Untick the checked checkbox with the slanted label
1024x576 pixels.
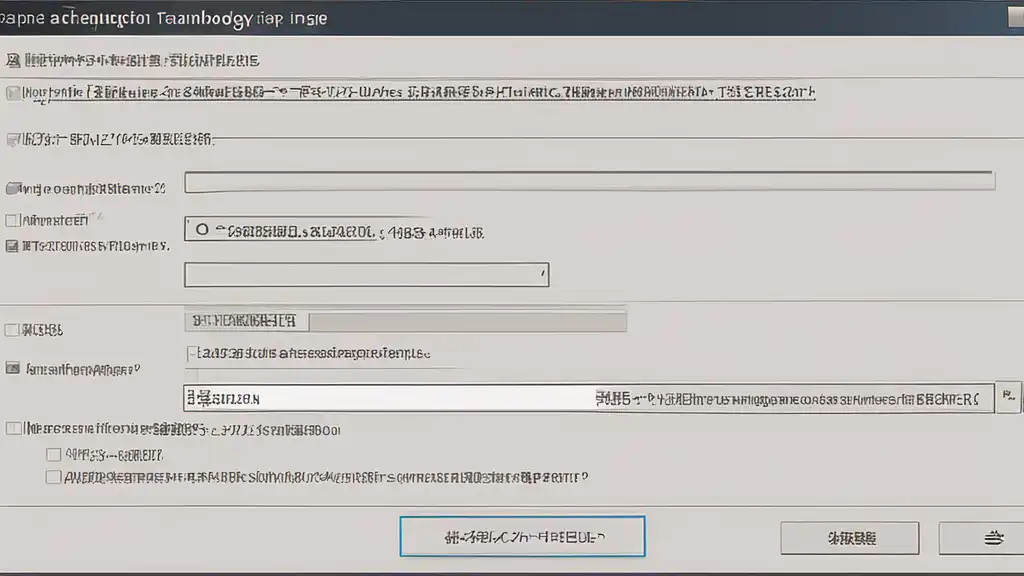click(x=12, y=368)
